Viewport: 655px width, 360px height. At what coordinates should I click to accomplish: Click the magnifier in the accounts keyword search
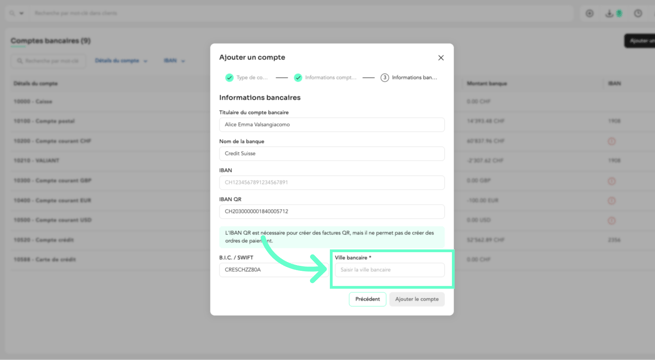[x=20, y=61]
